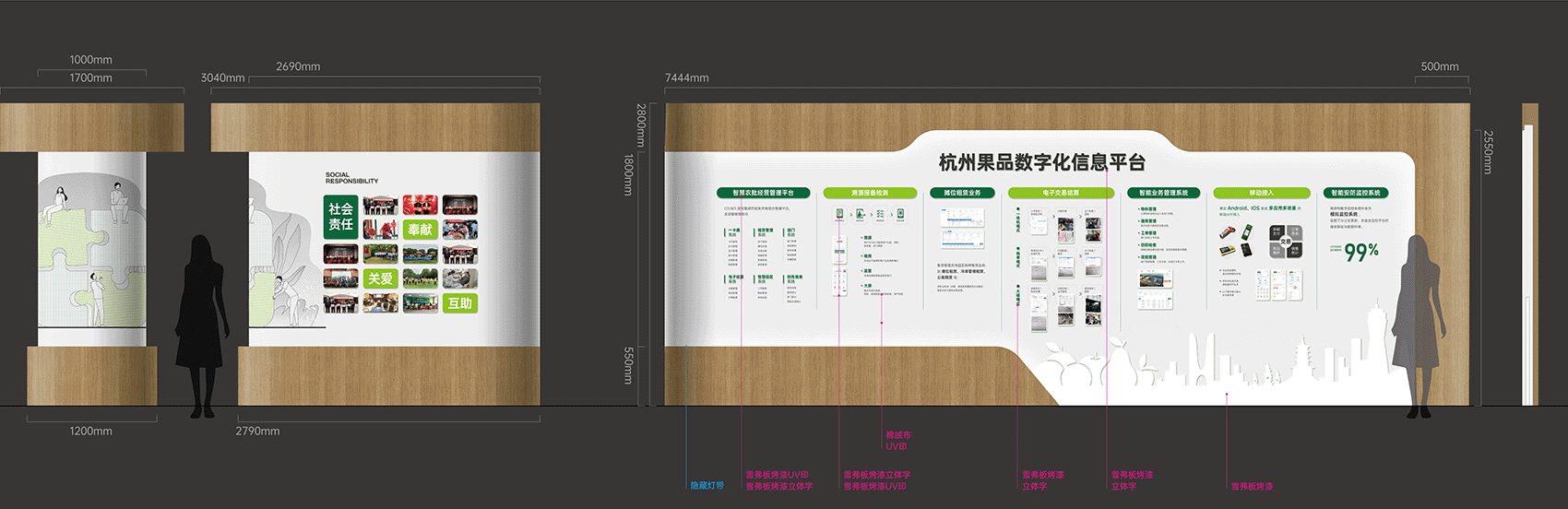Select the 智能安防监控系统 header pill
1568x509 pixels.
tap(1355, 193)
